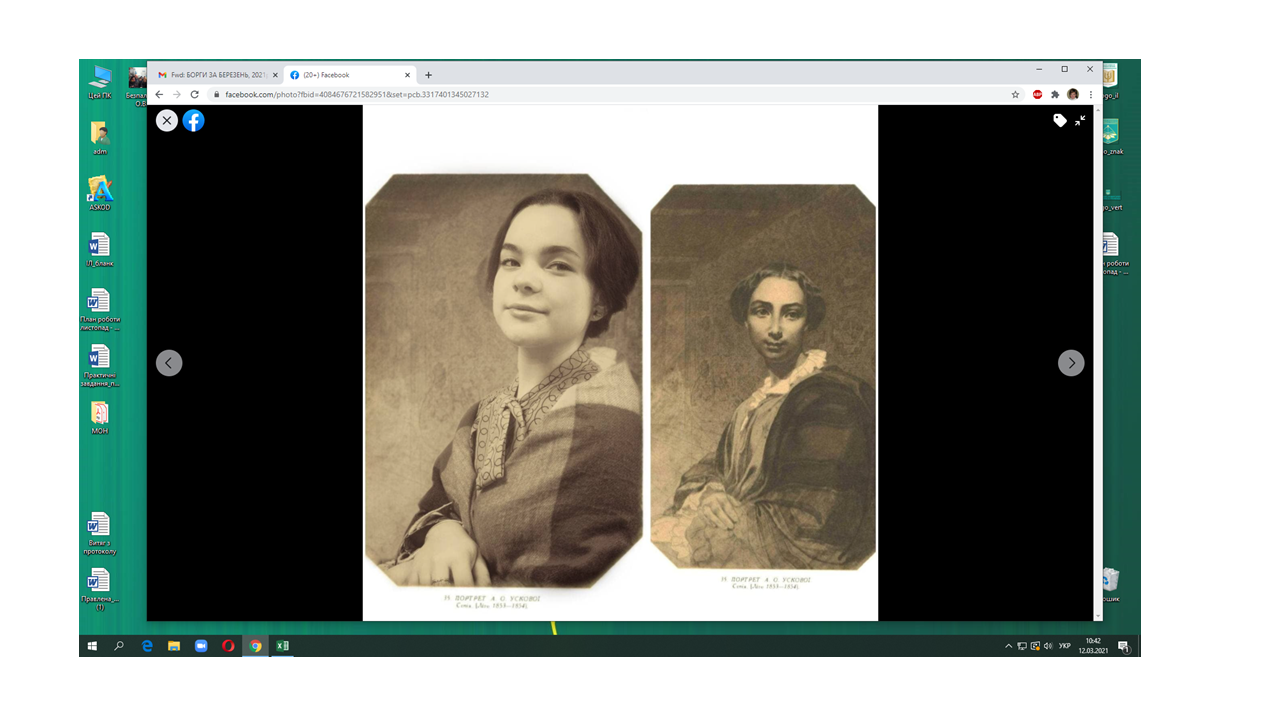Show hidden system tray icons
The width and height of the screenshot is (1280, 720).
[1008, 646]
